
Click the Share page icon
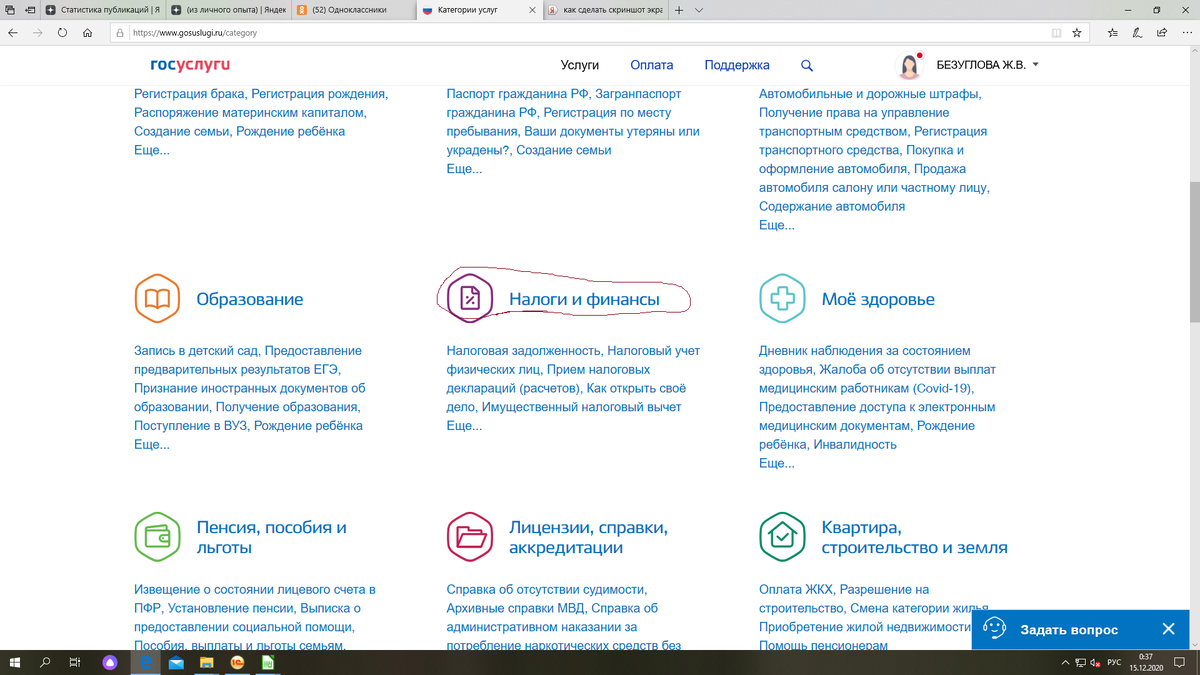(x=1163, y=32)
